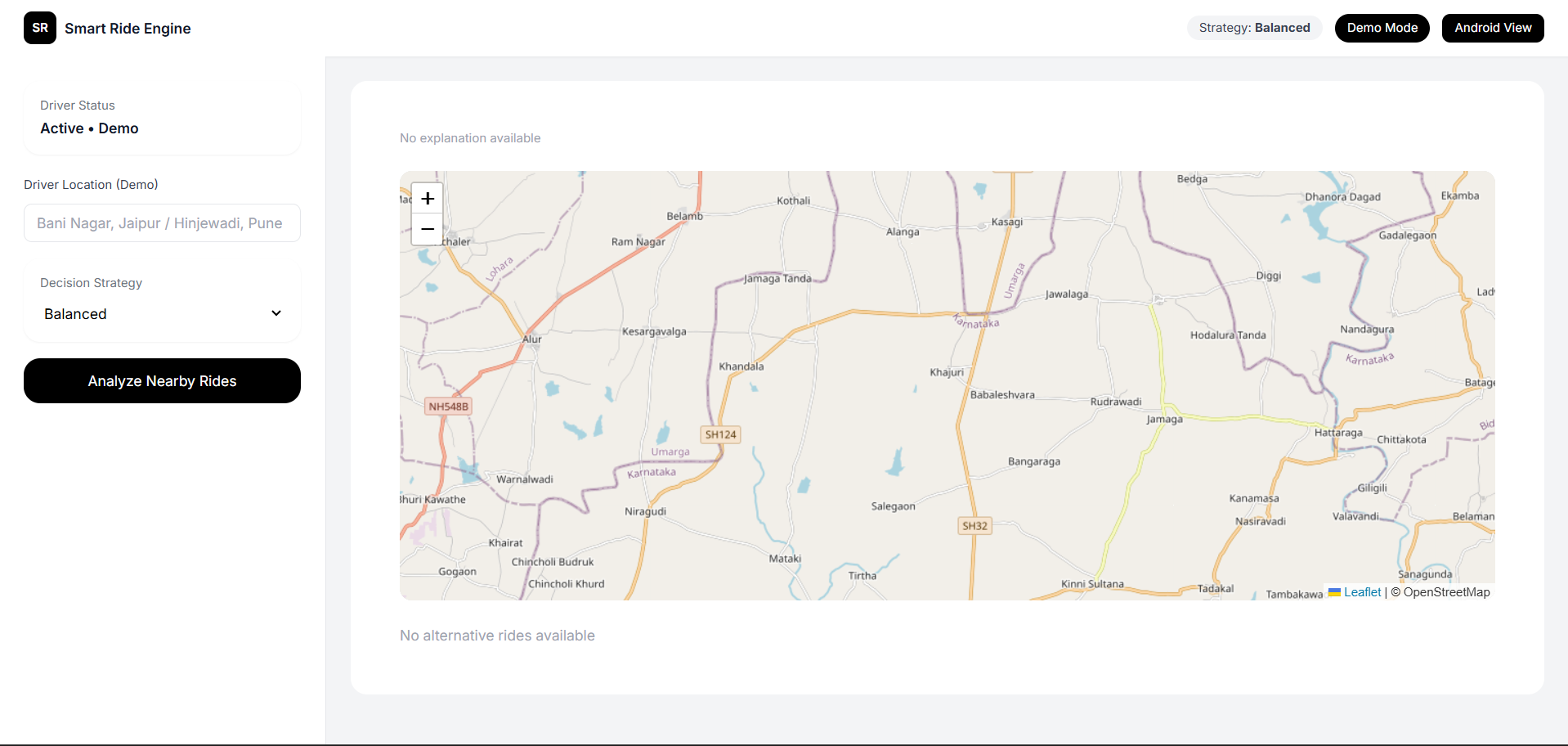The width and height of the screenshot is (1568, 746).
Task: Select the Active • Demo driver status card
Action: tap(162, 119)
